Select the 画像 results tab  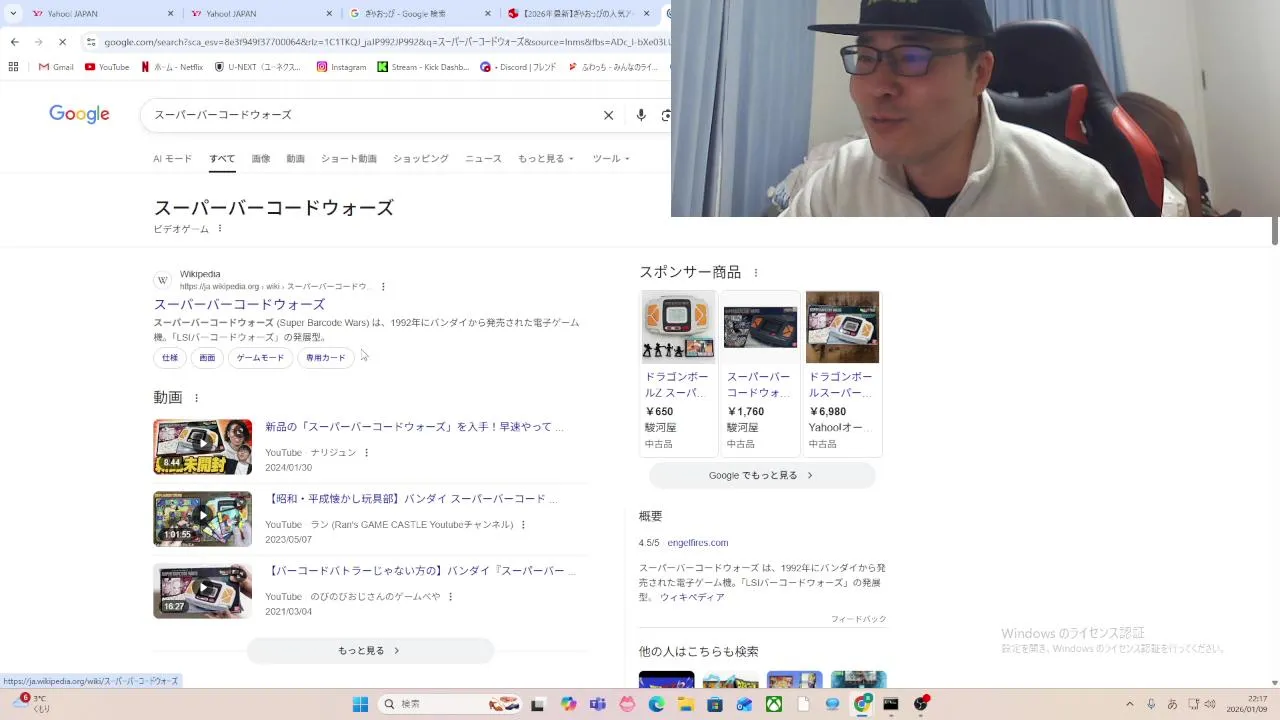(x=261, y=159)
